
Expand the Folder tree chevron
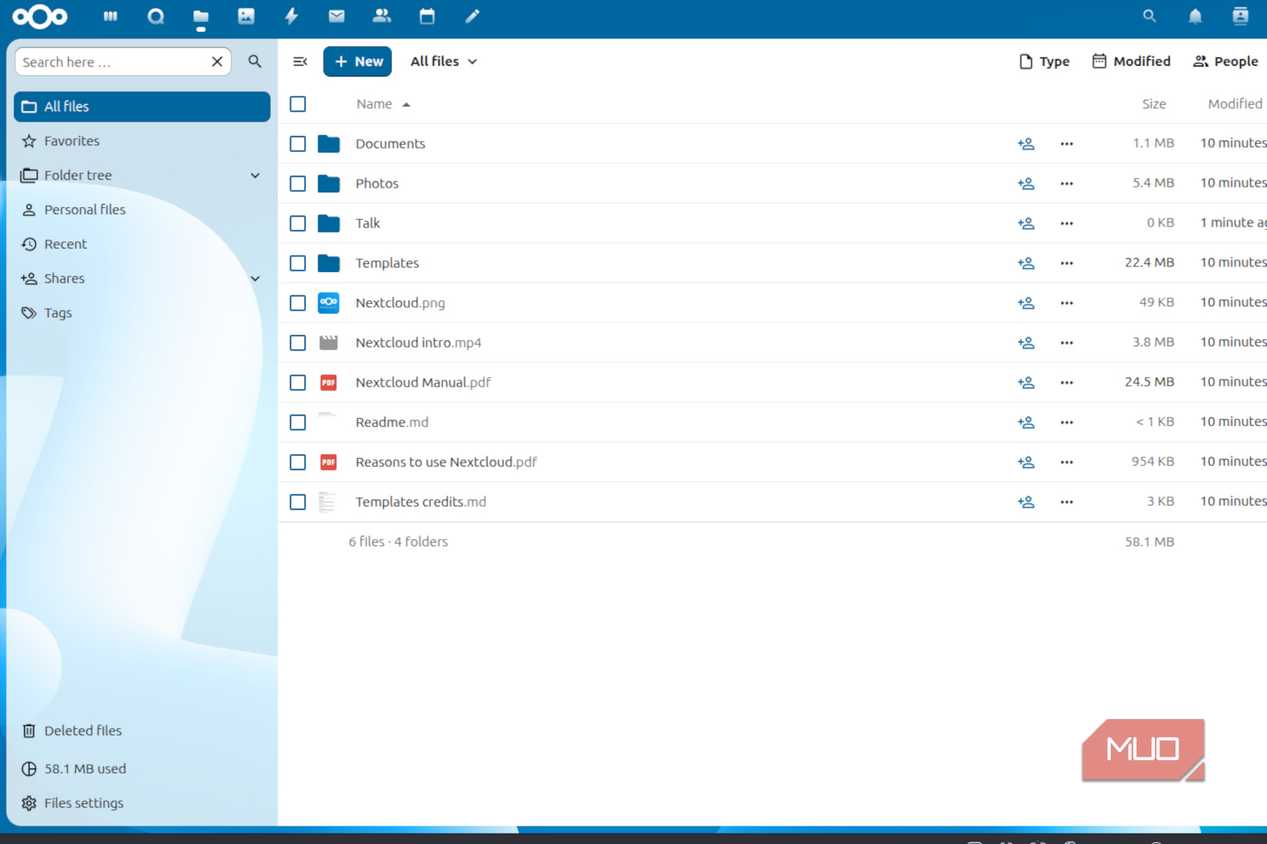point(255,176)
